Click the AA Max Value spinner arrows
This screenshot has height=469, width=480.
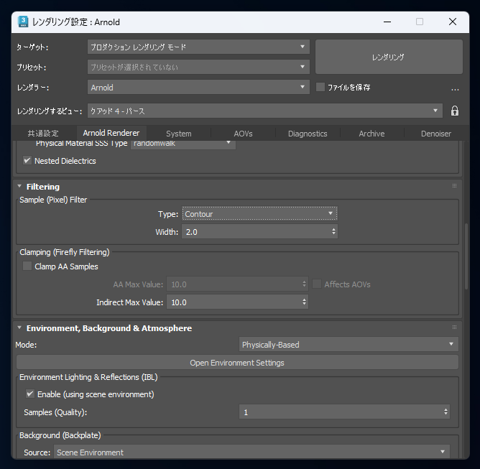[x=304, y=284]
